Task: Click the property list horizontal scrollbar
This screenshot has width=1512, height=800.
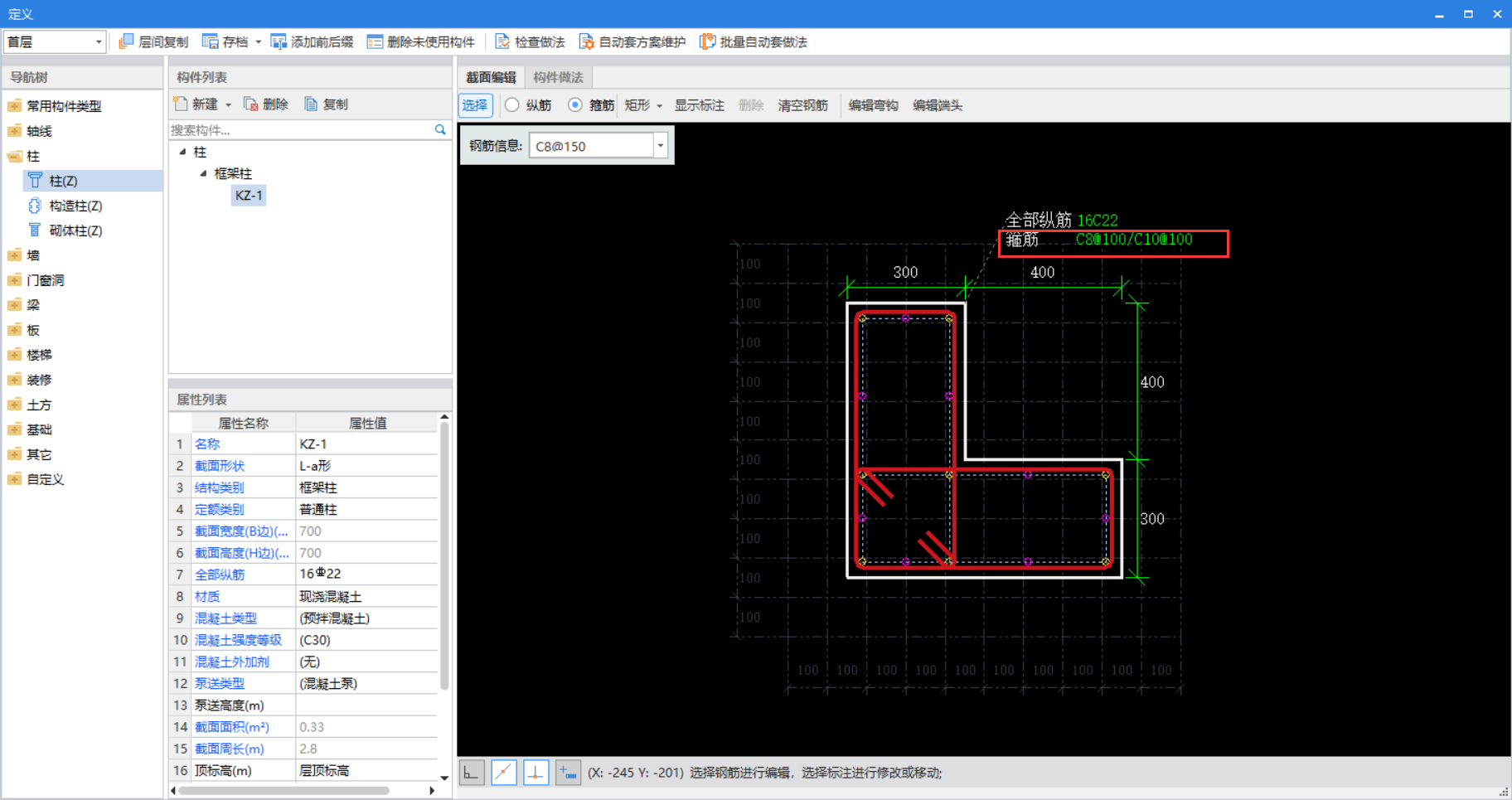Action: [x=284, y=790]
